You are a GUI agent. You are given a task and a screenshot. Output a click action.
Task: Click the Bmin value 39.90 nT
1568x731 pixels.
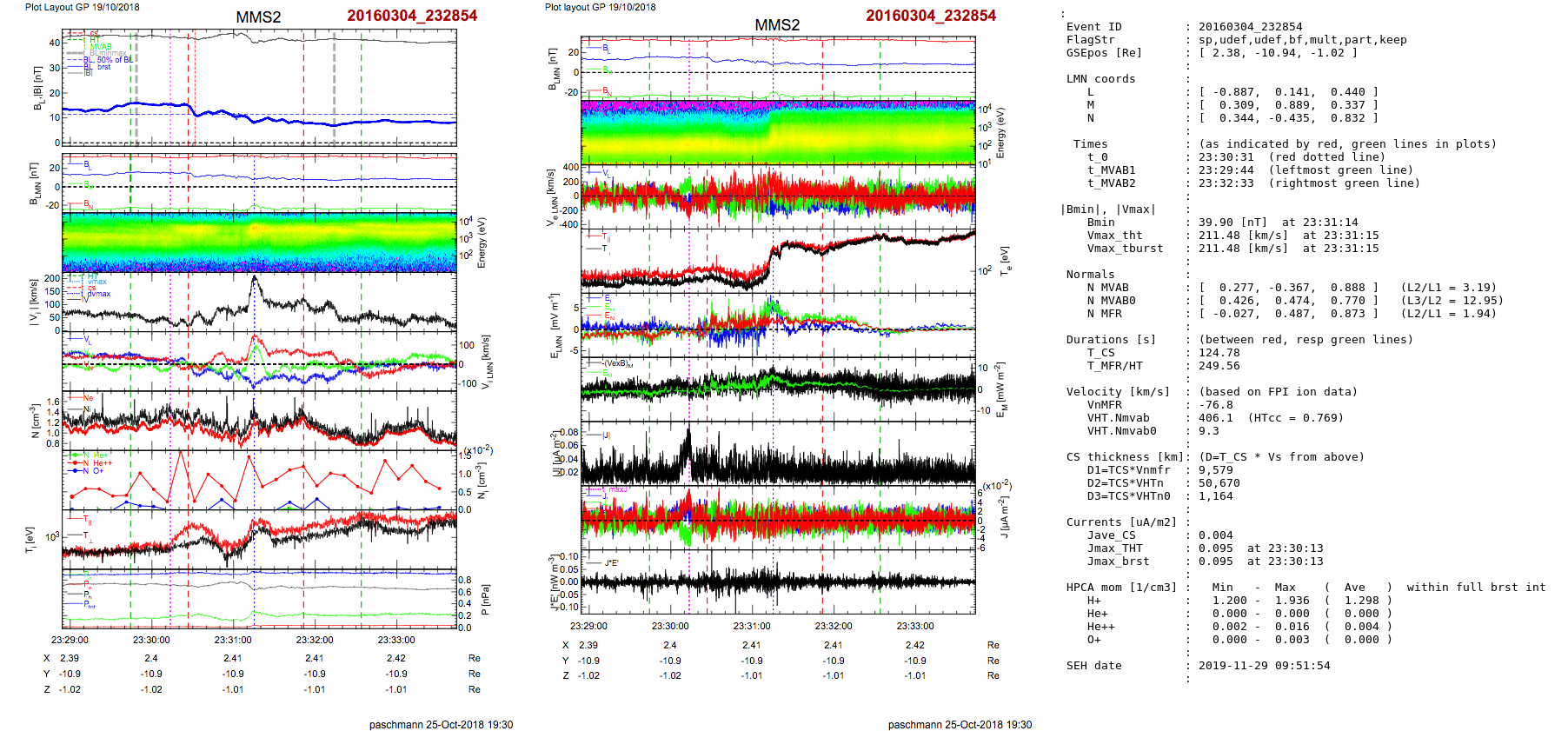(1232, 223)
